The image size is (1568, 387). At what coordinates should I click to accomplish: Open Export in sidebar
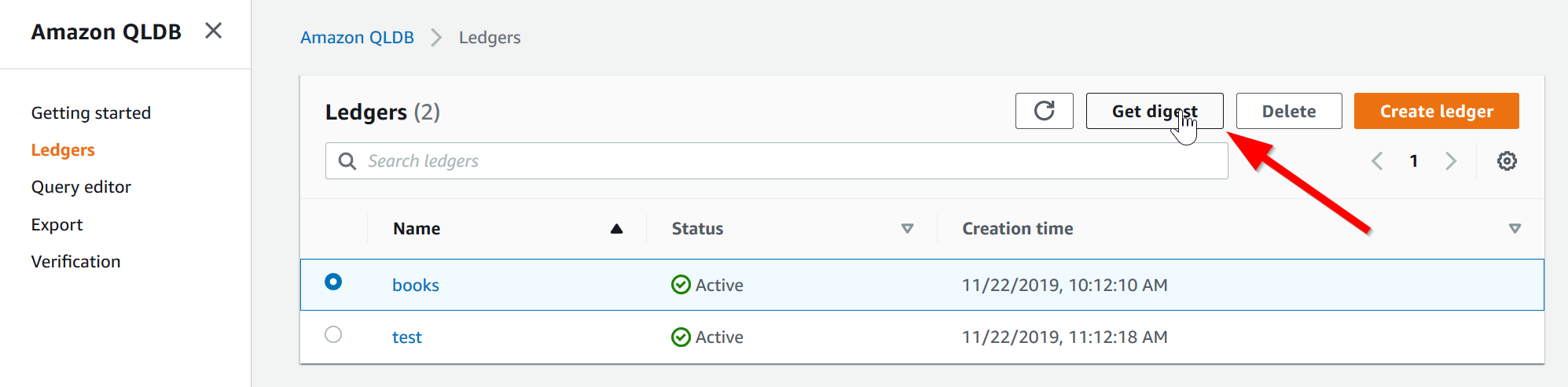(x=57, y=225)
